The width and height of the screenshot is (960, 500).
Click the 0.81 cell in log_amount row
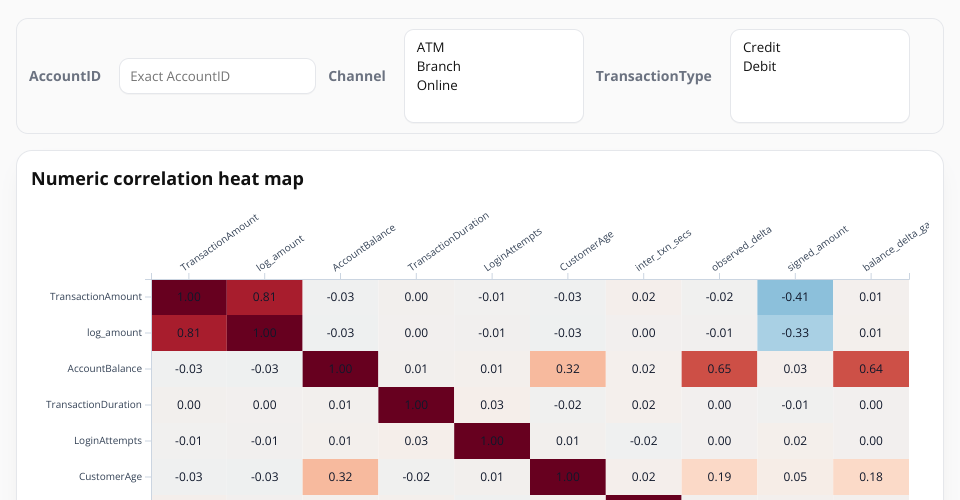tap(188, 333)
